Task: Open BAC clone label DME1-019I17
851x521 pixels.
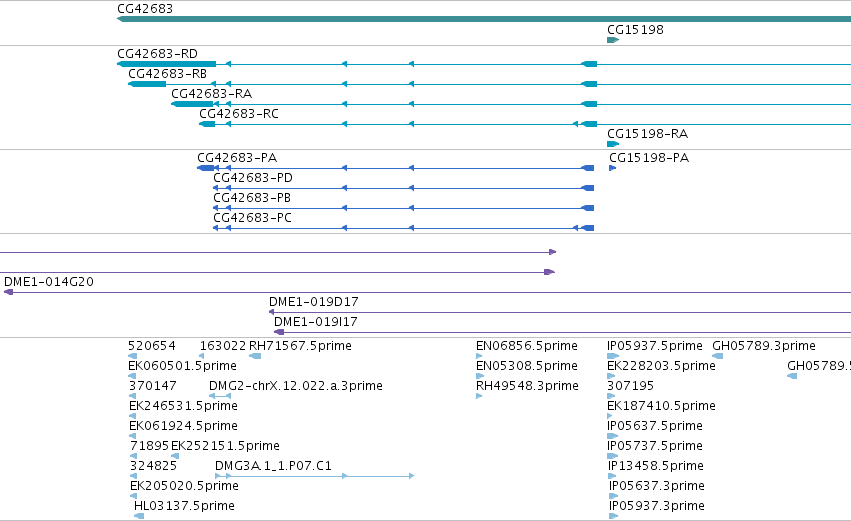Action: (x=315, y=322)
